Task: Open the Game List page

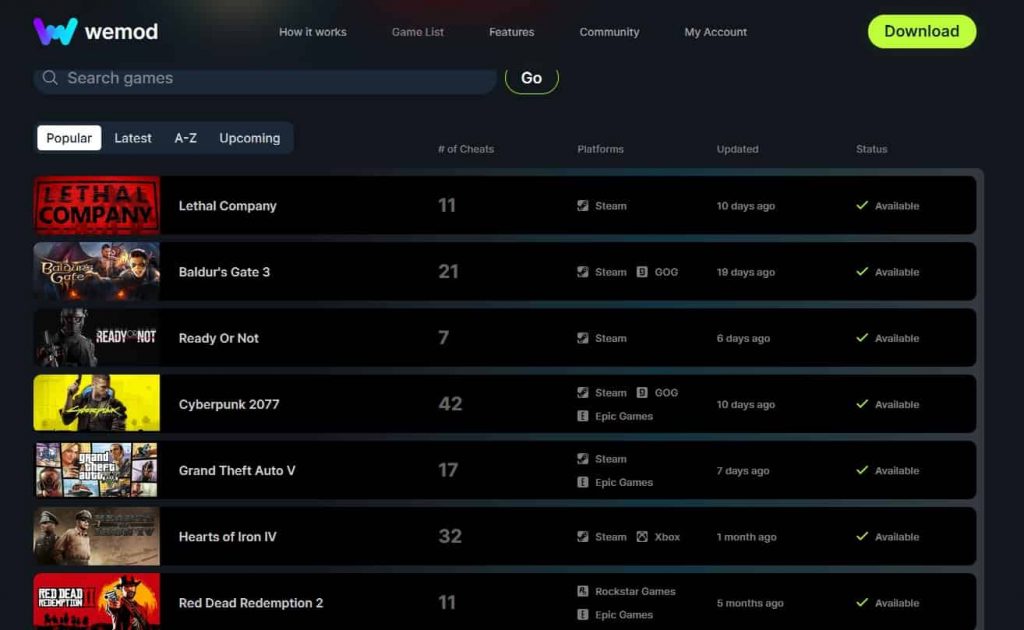Action: pos(418,32)
